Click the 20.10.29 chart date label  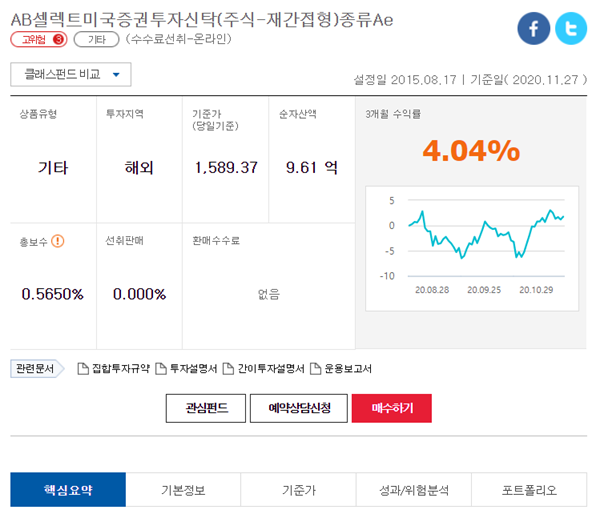pos(536,290)
